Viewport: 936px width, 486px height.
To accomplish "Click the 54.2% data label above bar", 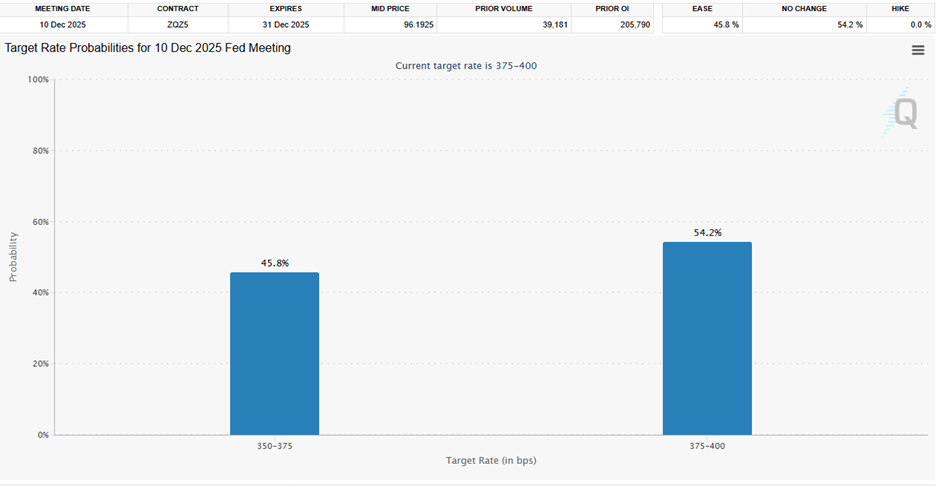I will (707, 233).
